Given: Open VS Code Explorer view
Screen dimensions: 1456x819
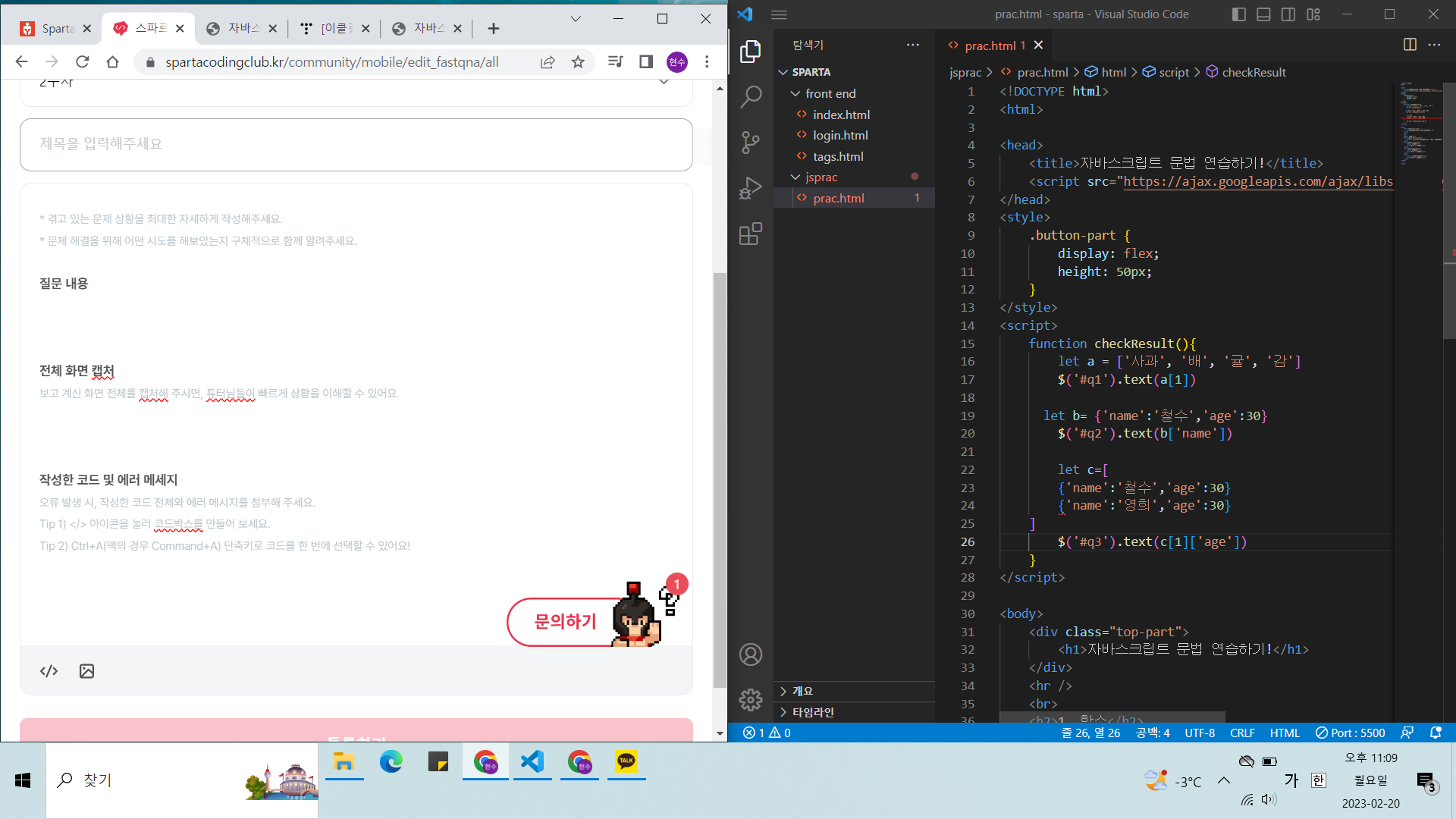Looking at the screenshot, I should coord(750,52).
